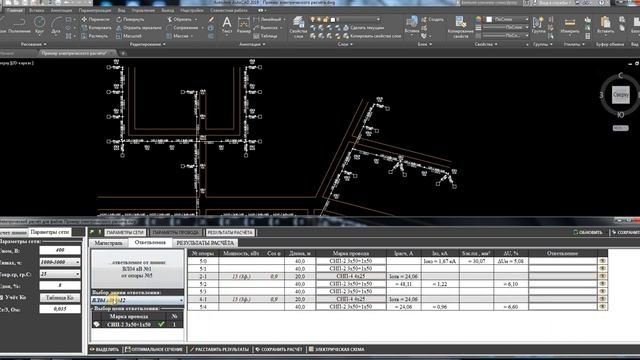
Task: Switch to the Вид ribbon tab
Action: (x=122, y=10)
